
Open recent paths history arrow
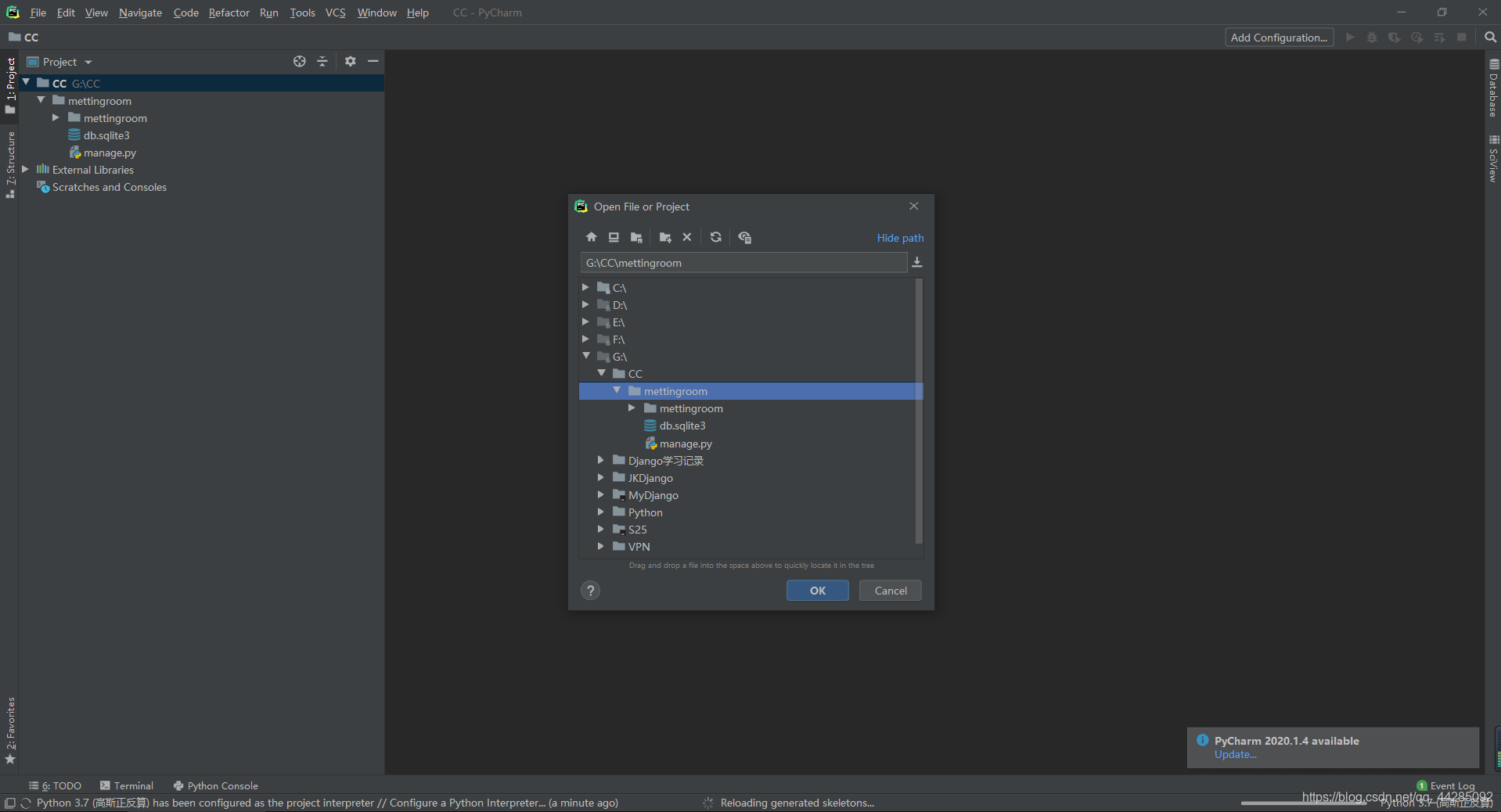pyautogui.click(x=917, y=262)
